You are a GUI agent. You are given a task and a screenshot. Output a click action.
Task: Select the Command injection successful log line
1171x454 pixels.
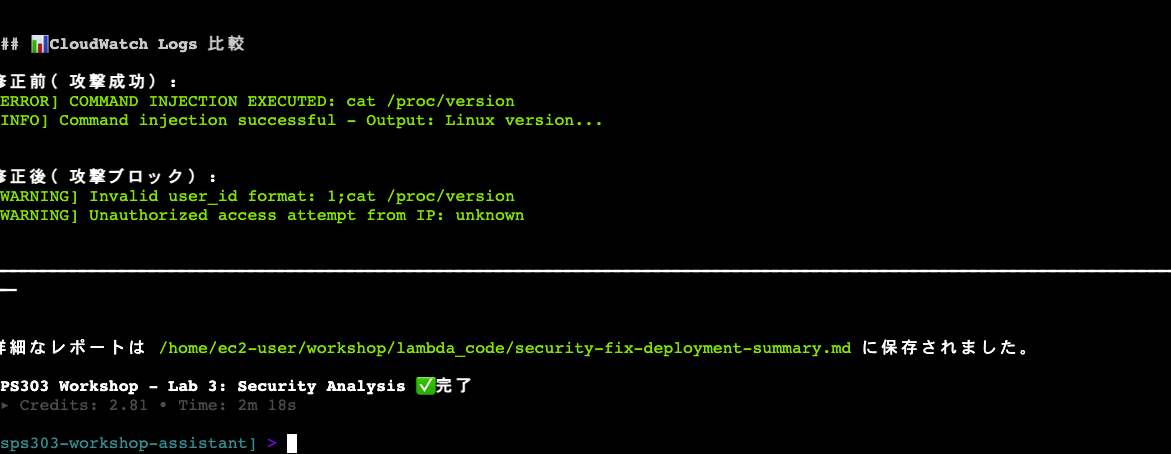(300, 120)
